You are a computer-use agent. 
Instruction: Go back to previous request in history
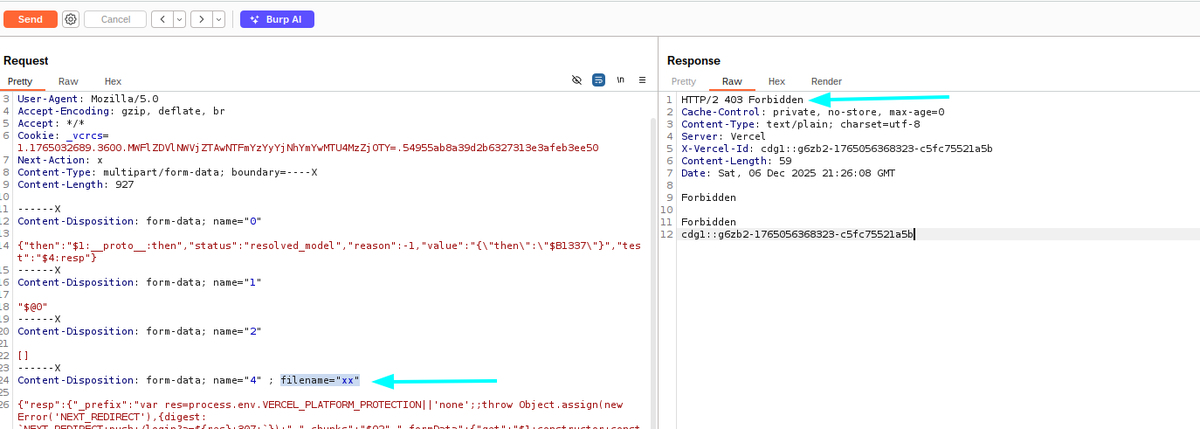pyautogui.click(x=161, y=19)
